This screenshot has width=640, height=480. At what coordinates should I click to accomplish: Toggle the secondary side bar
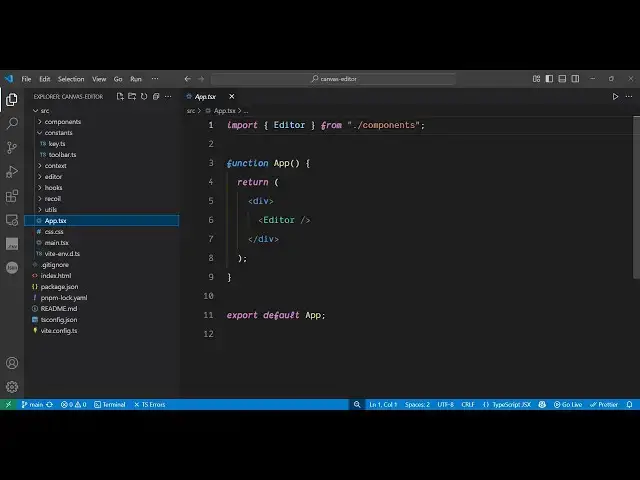pyautogui.click(x=575, y=79)
